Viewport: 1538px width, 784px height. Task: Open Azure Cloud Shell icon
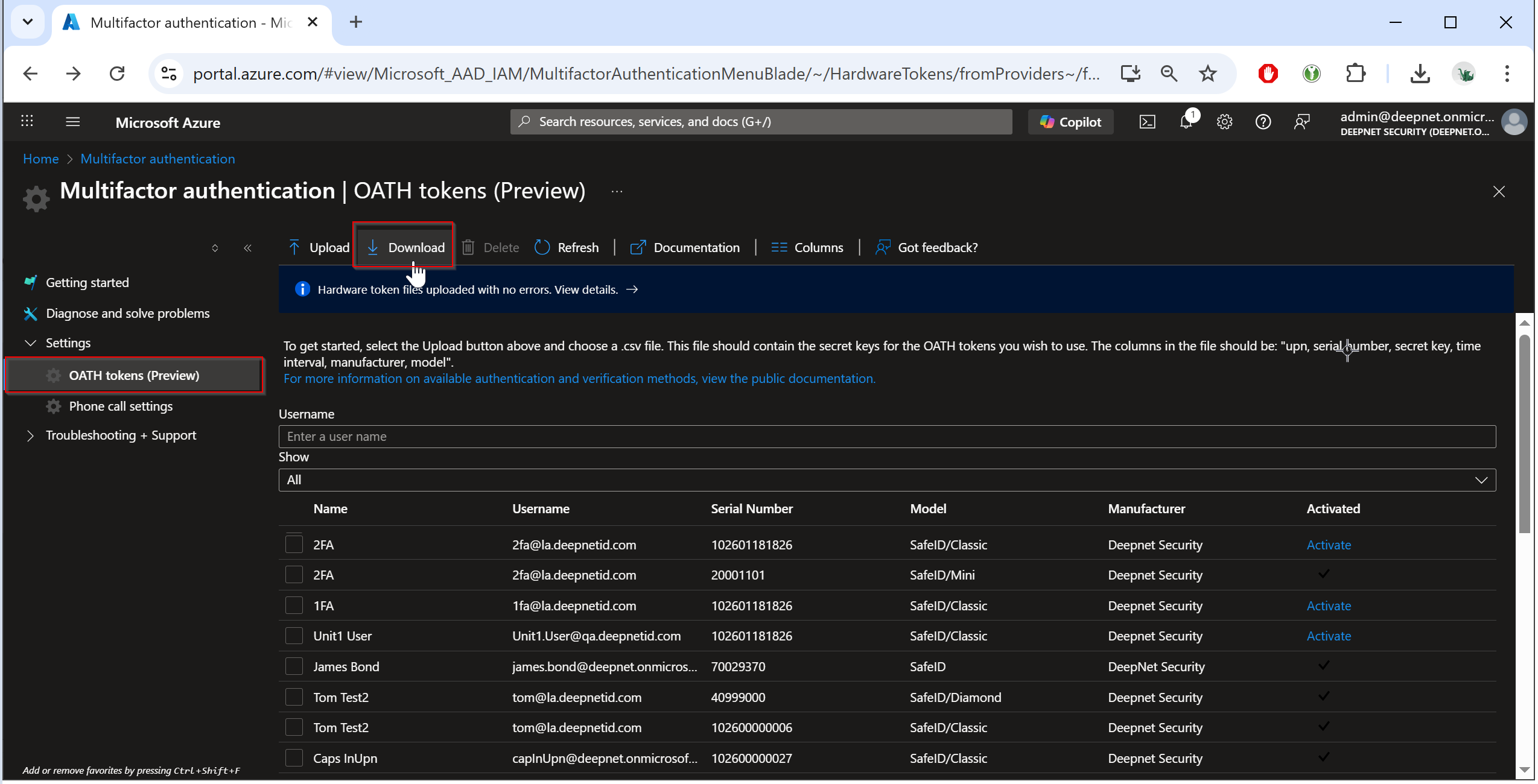1146,122
